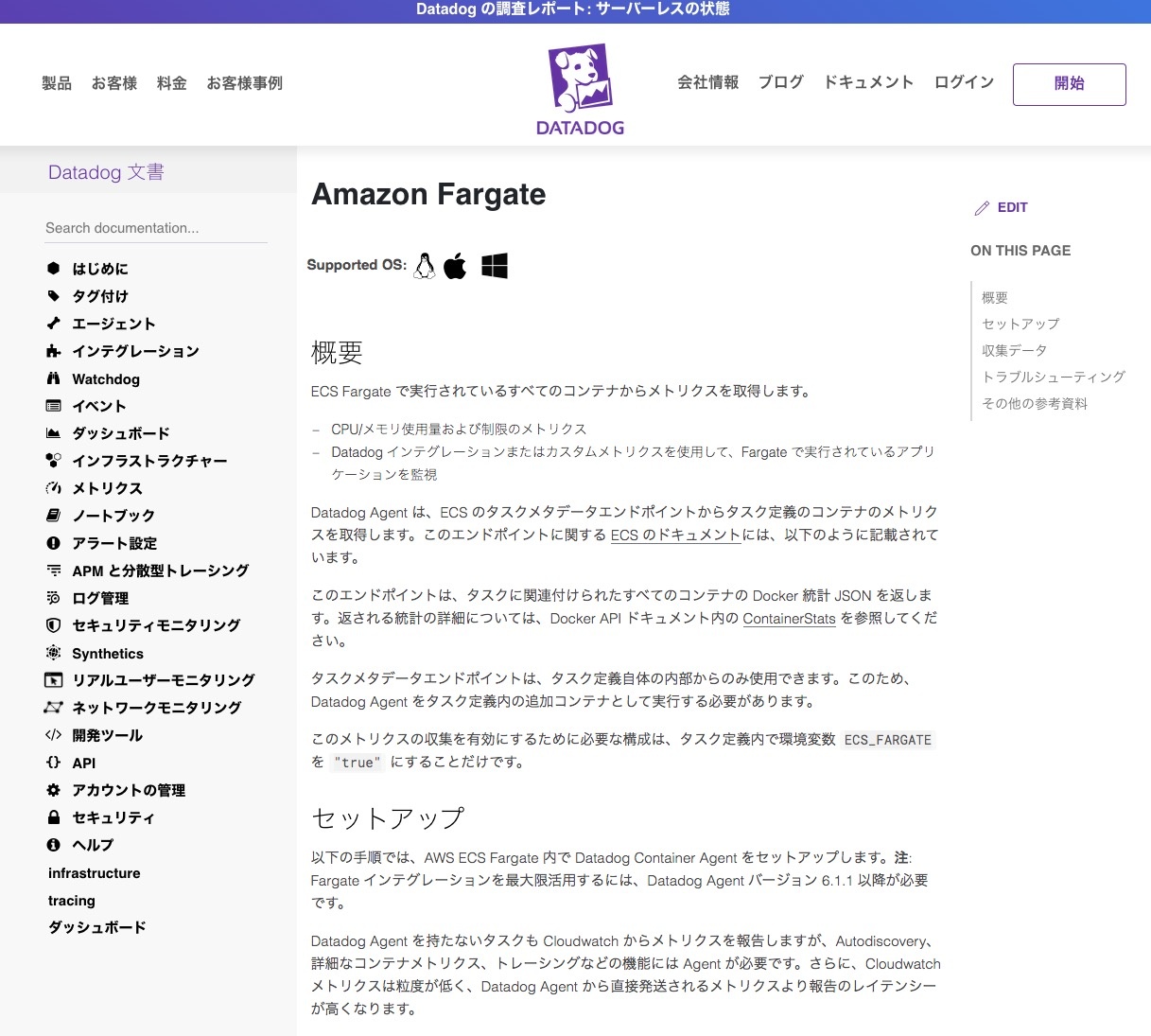Follow the ECS のドキュメント link
Screen dimensions: 1151x1036
pos(675,535)
